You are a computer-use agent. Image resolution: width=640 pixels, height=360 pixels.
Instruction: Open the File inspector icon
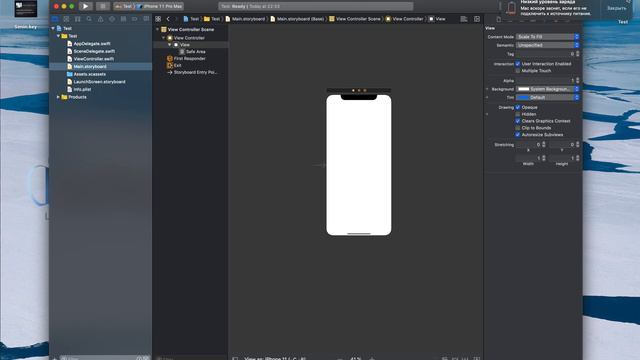point(499,19)
